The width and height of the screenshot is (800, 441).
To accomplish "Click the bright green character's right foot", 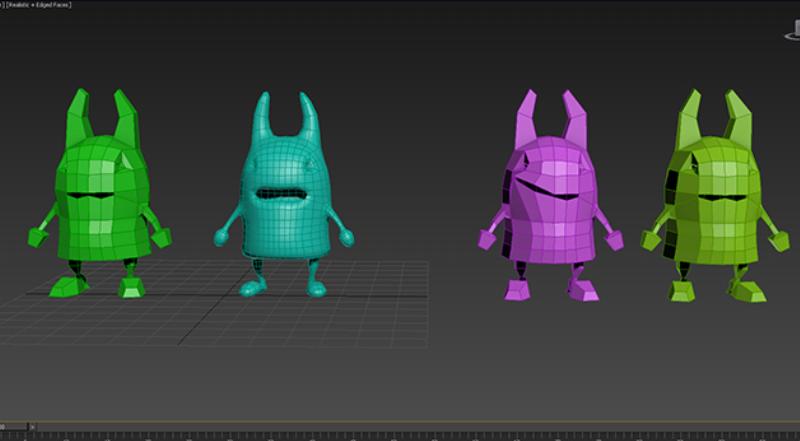I will tap(131, 288).
